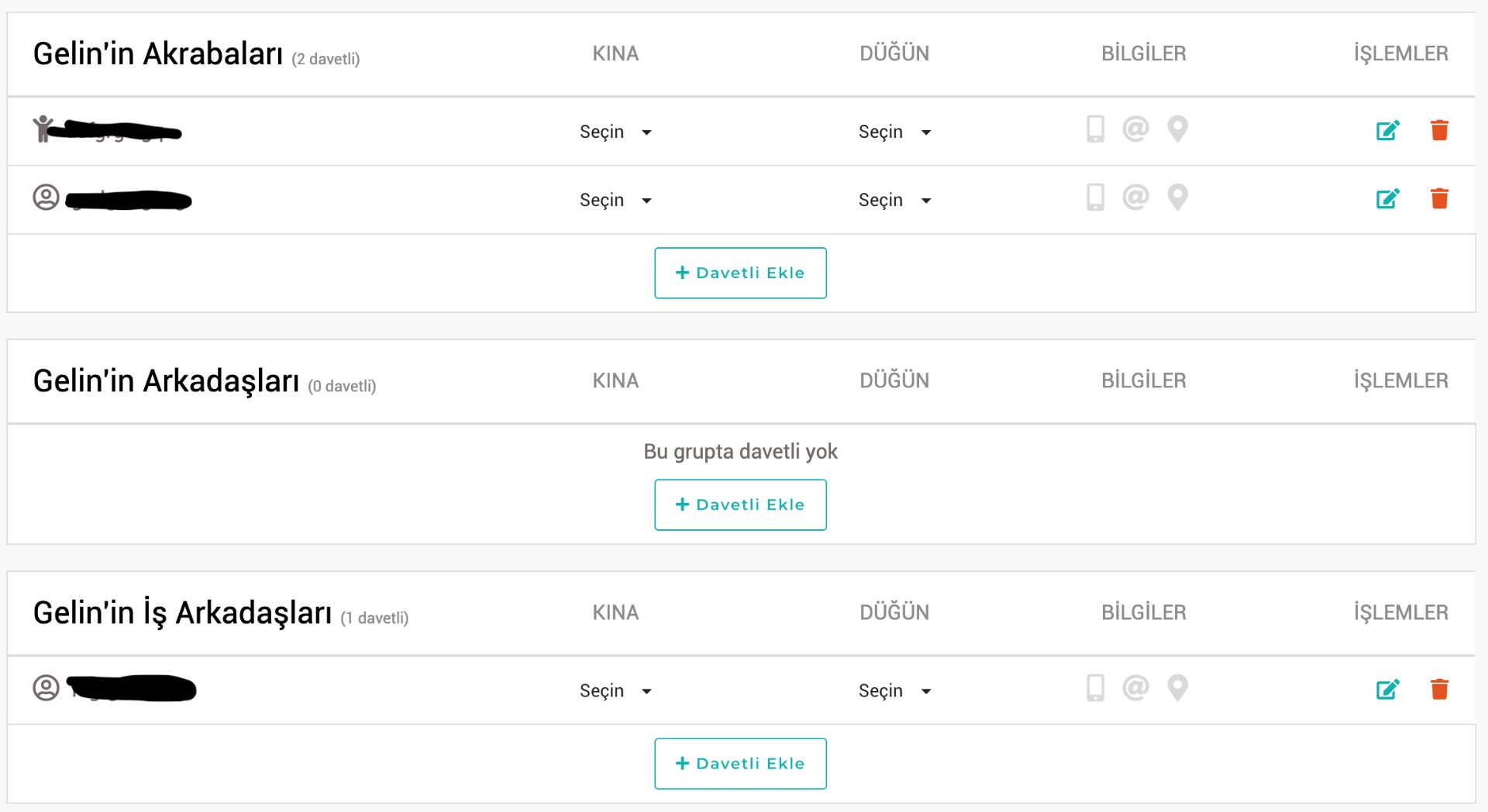
Task: Click the "(0 davetli)" count label
Action: pos(342,386)
